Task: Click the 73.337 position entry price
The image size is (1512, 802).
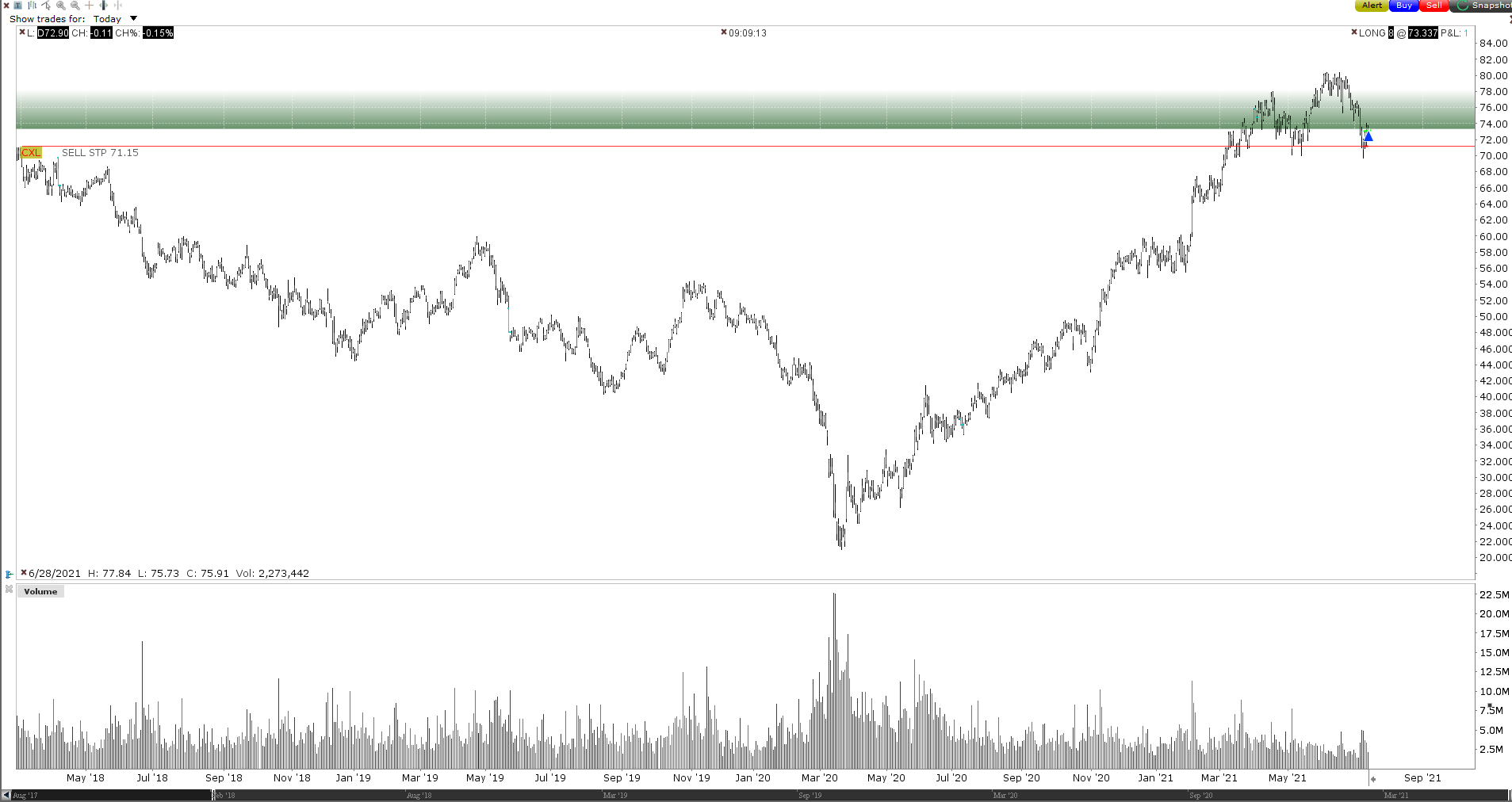Action: pos(1422,33)
